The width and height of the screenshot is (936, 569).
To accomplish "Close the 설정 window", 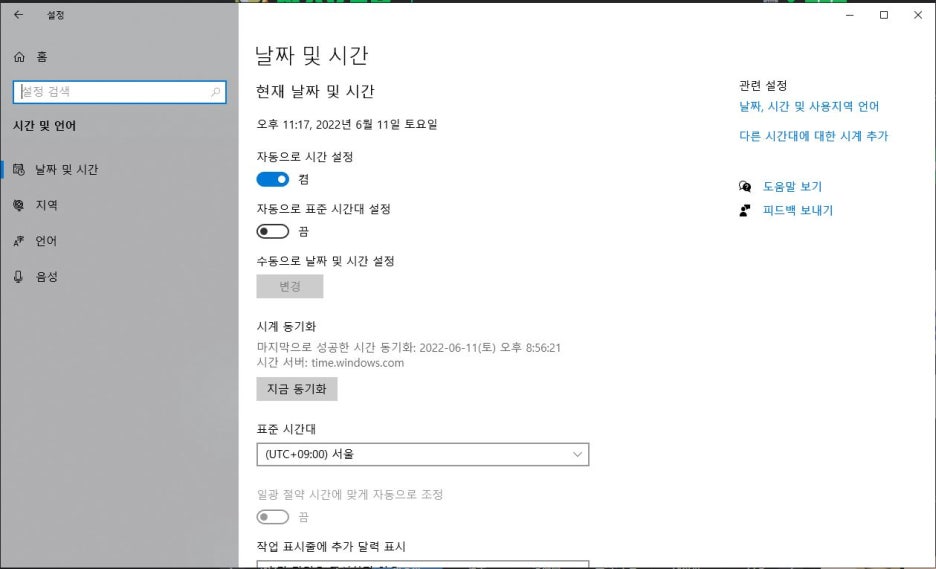I will tap(918, 15).
